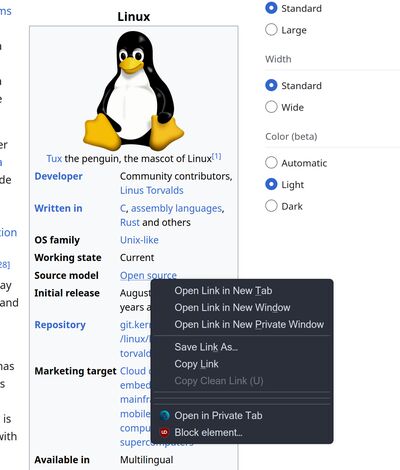Click the Initial release label
Image resolution: width=400 pixels, height=470 pixels.
(x=67, y=293)
